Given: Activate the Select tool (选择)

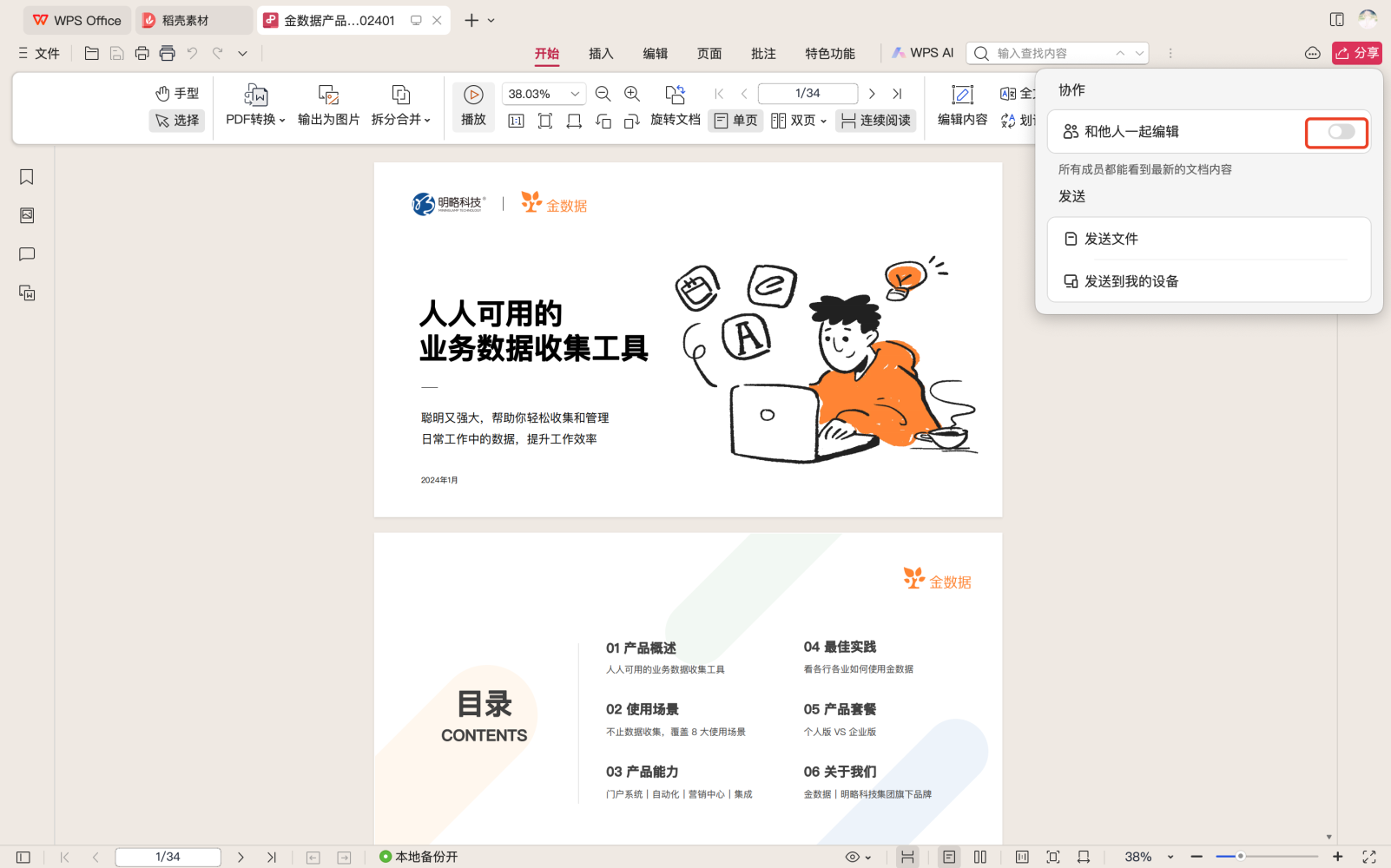Looking at the screenshot, I should click(177, 120).
